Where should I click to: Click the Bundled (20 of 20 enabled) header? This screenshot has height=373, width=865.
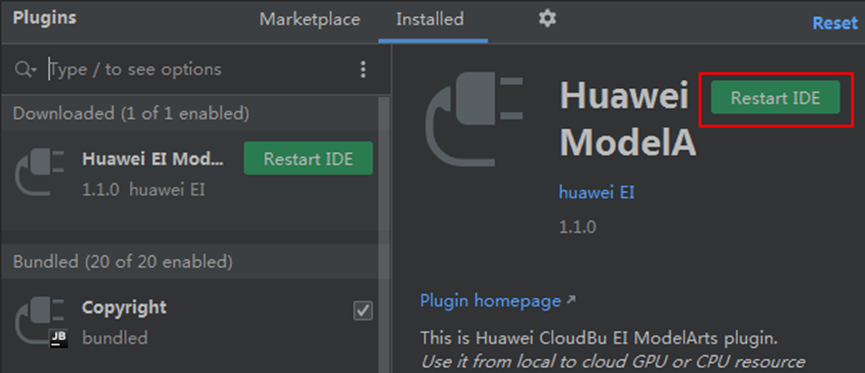(x=189, y=262)
